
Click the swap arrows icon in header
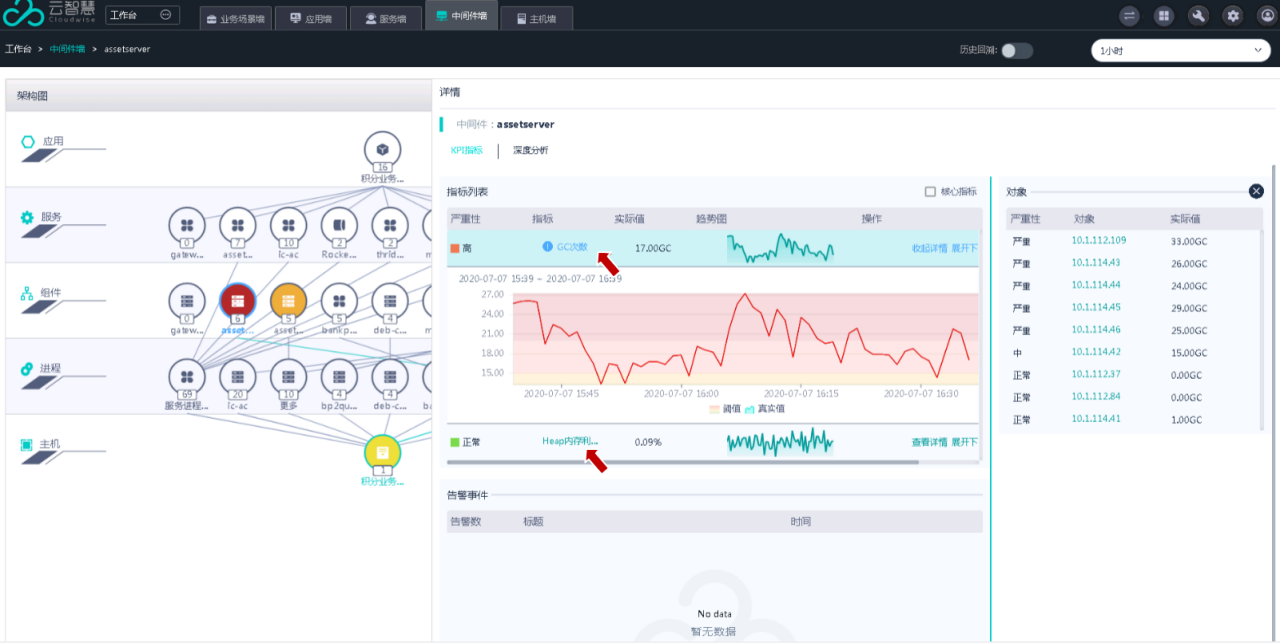pos(1130,16)
